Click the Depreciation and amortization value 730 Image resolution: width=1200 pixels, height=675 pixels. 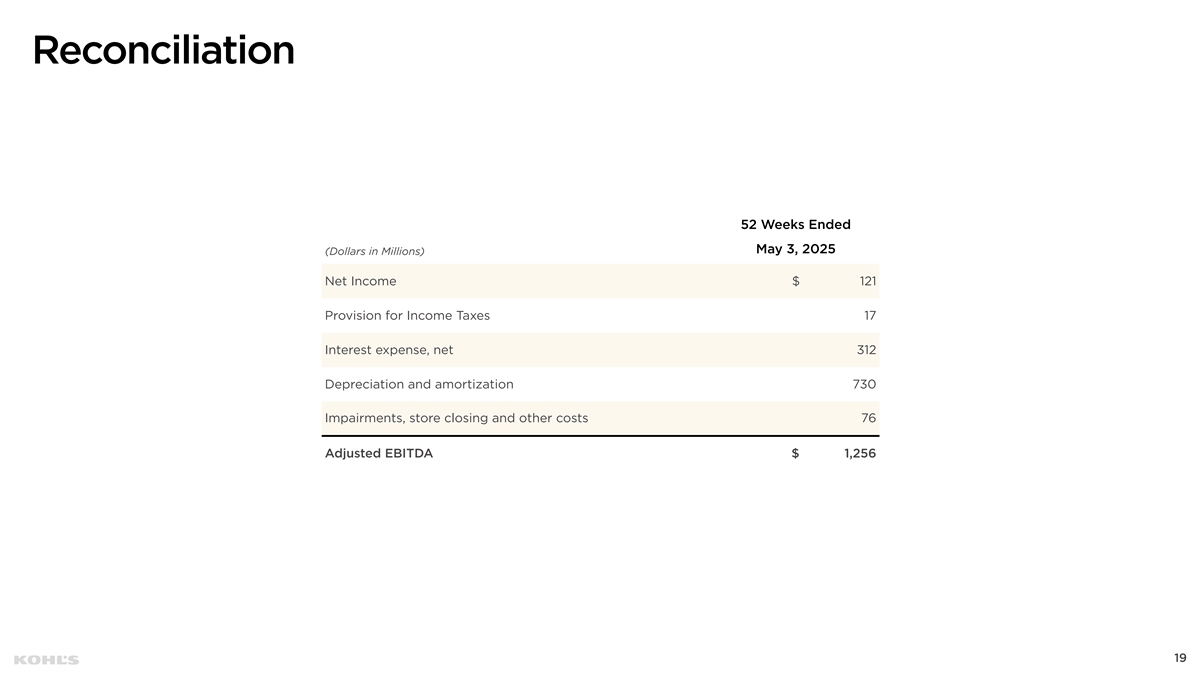click(x=865, y=384)
